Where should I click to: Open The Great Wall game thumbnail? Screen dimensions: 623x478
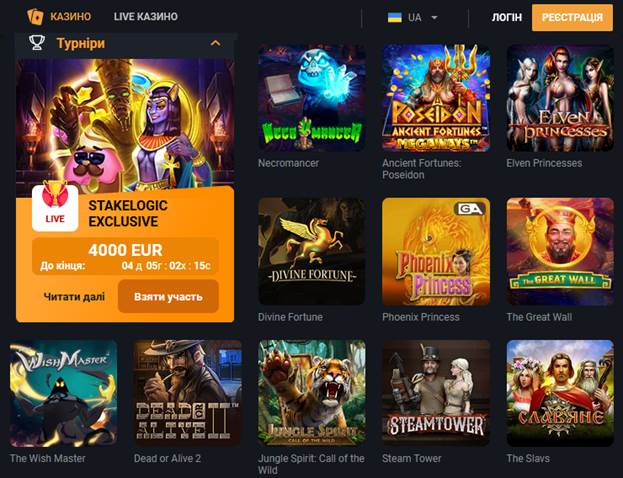[560, 252]
